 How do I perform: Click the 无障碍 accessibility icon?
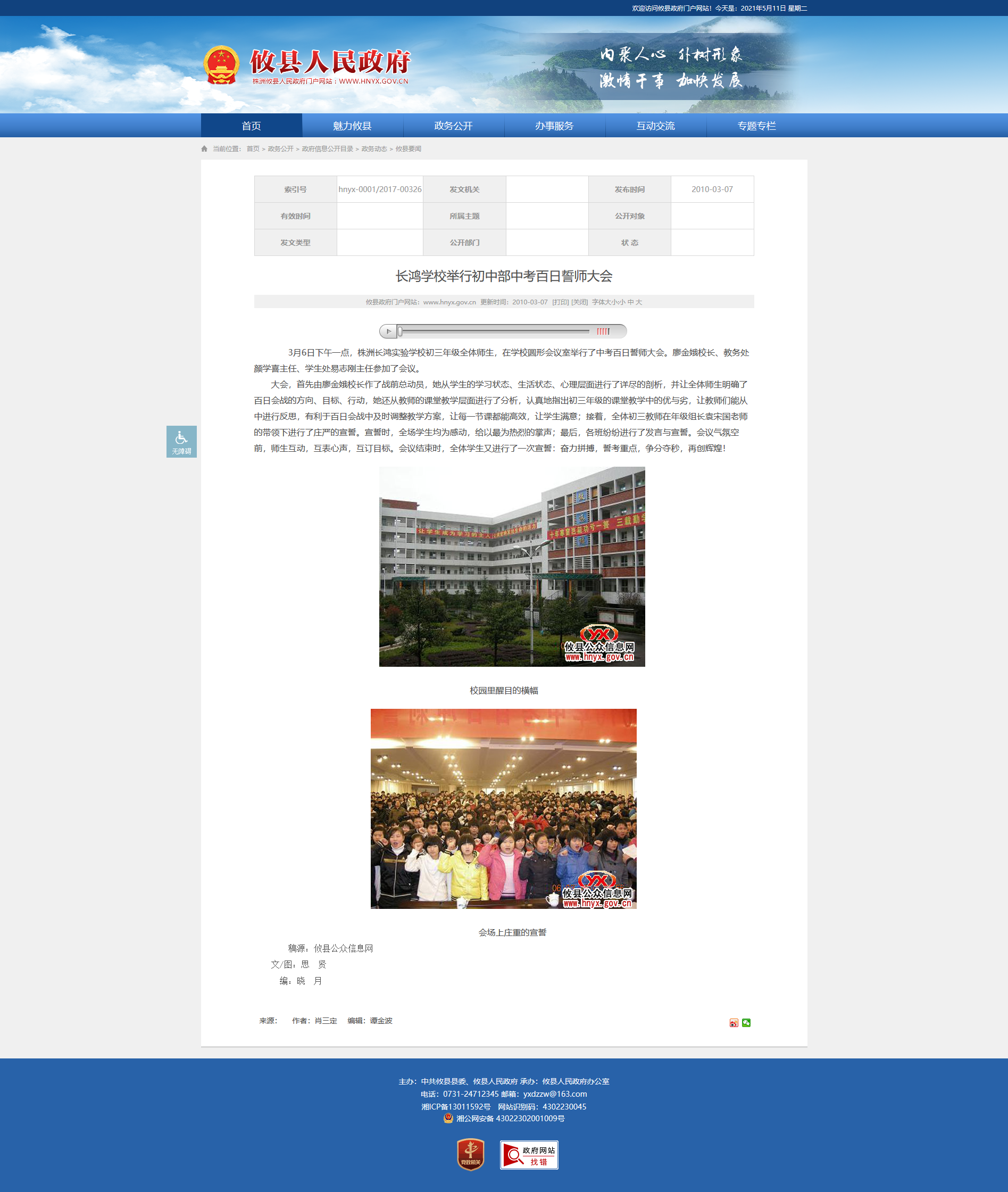click(181, 441)
